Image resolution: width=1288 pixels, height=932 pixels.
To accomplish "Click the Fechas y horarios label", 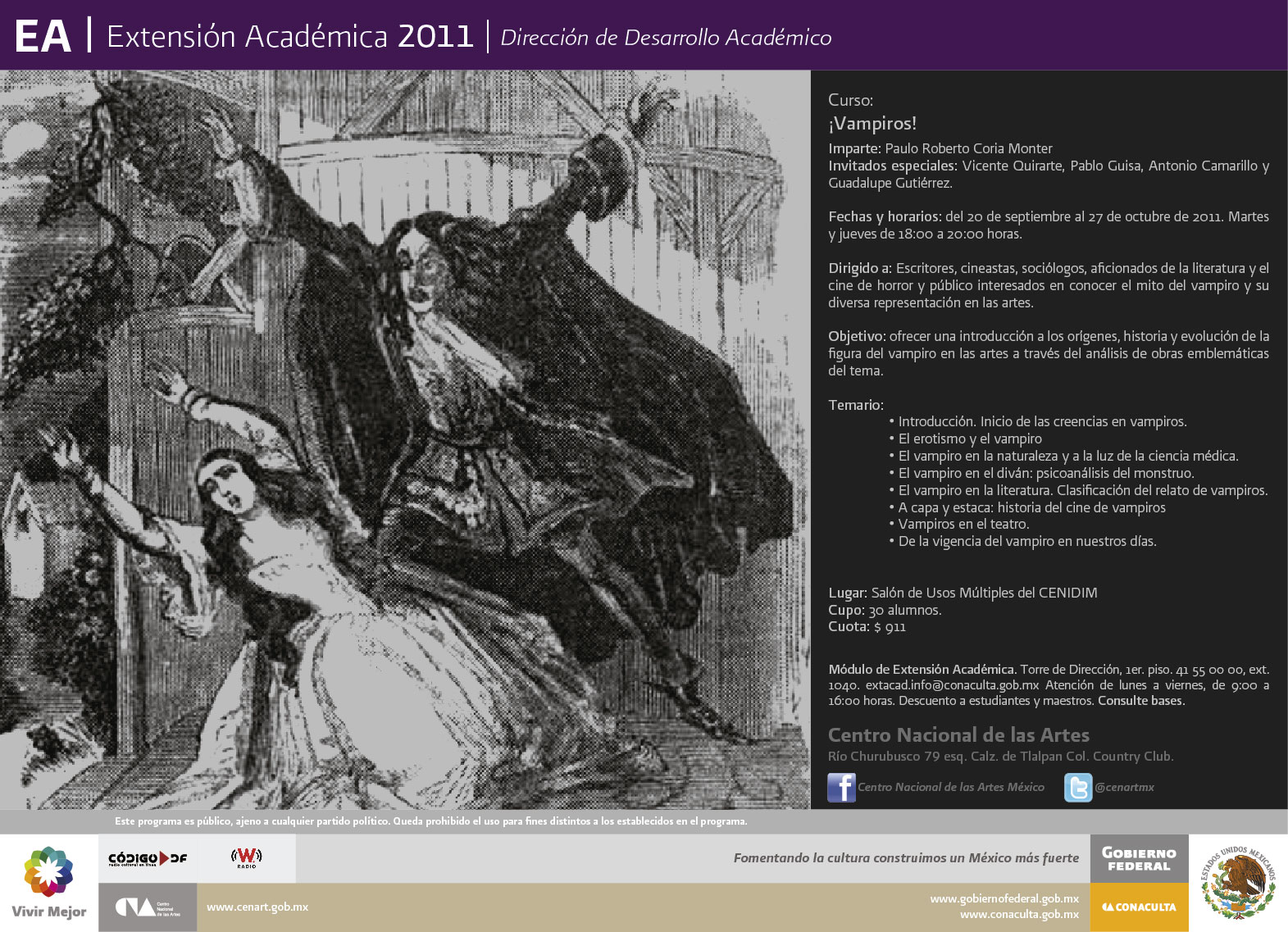I will point(885,216).
